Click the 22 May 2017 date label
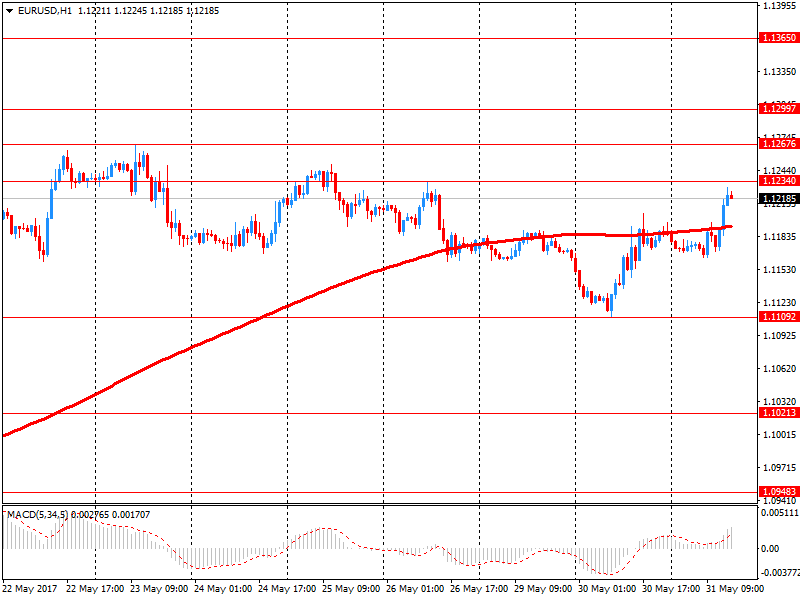The height and width of the screenshot is (600, 800). 30,589
